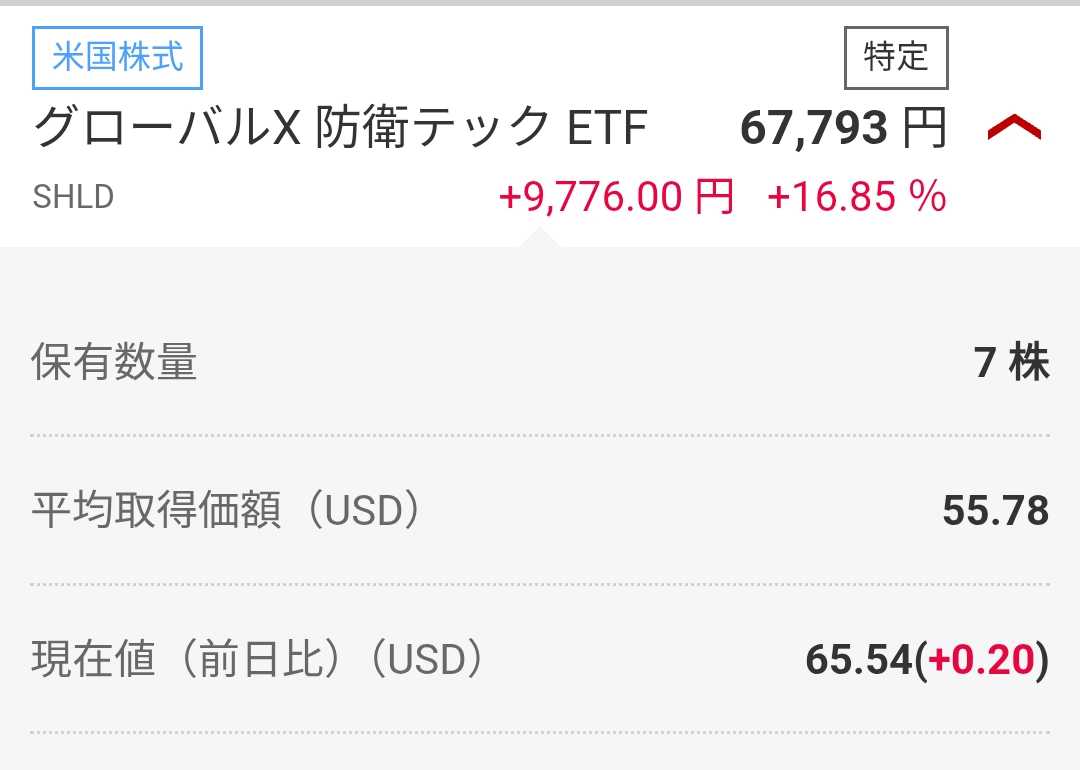Viewport: 1080px width, 770px height.
Task: Click the +9,776.00 円 profit figure
Action: (616, 197)
